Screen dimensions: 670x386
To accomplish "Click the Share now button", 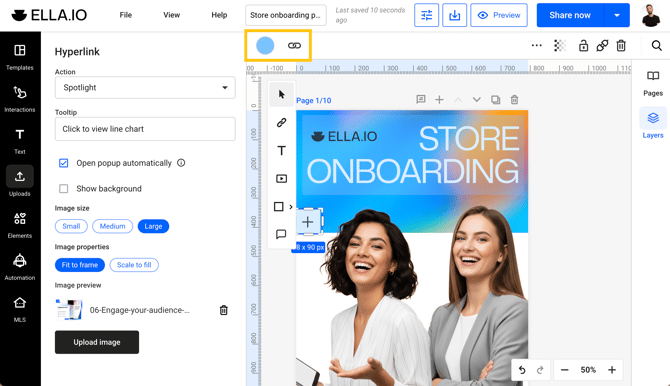I will pos(570,15).
